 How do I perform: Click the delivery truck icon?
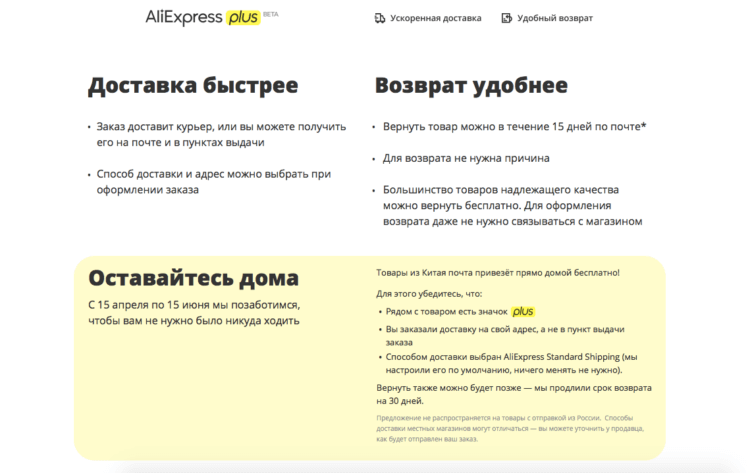(380, 18)
